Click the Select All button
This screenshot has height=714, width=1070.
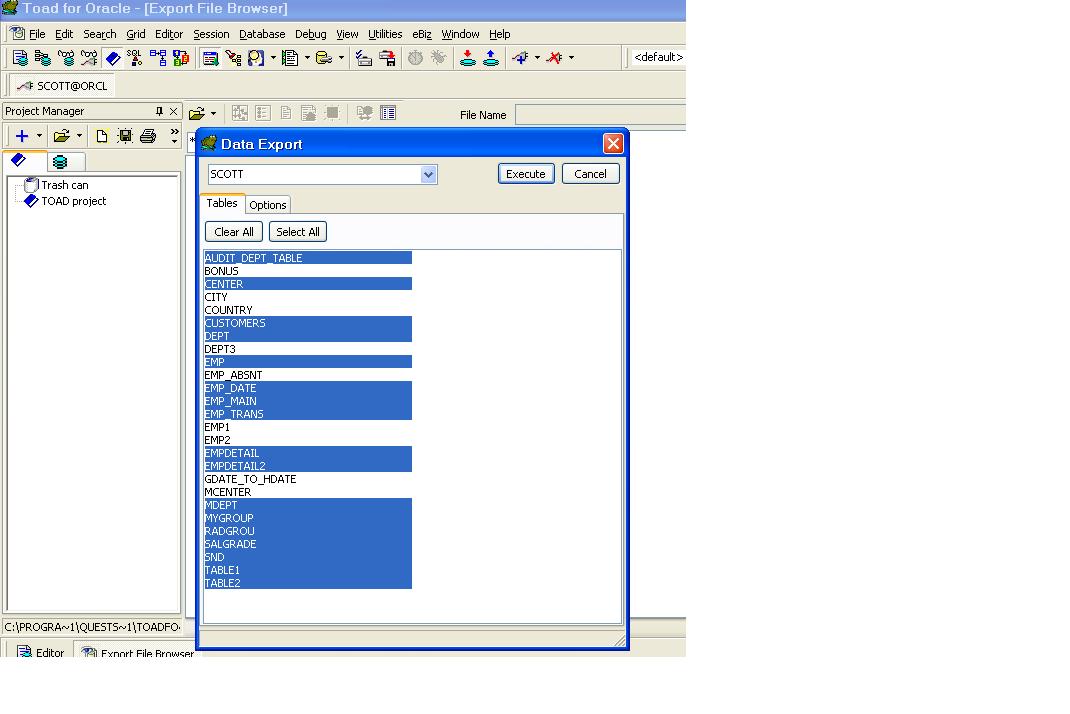click(x=297, y=232)
